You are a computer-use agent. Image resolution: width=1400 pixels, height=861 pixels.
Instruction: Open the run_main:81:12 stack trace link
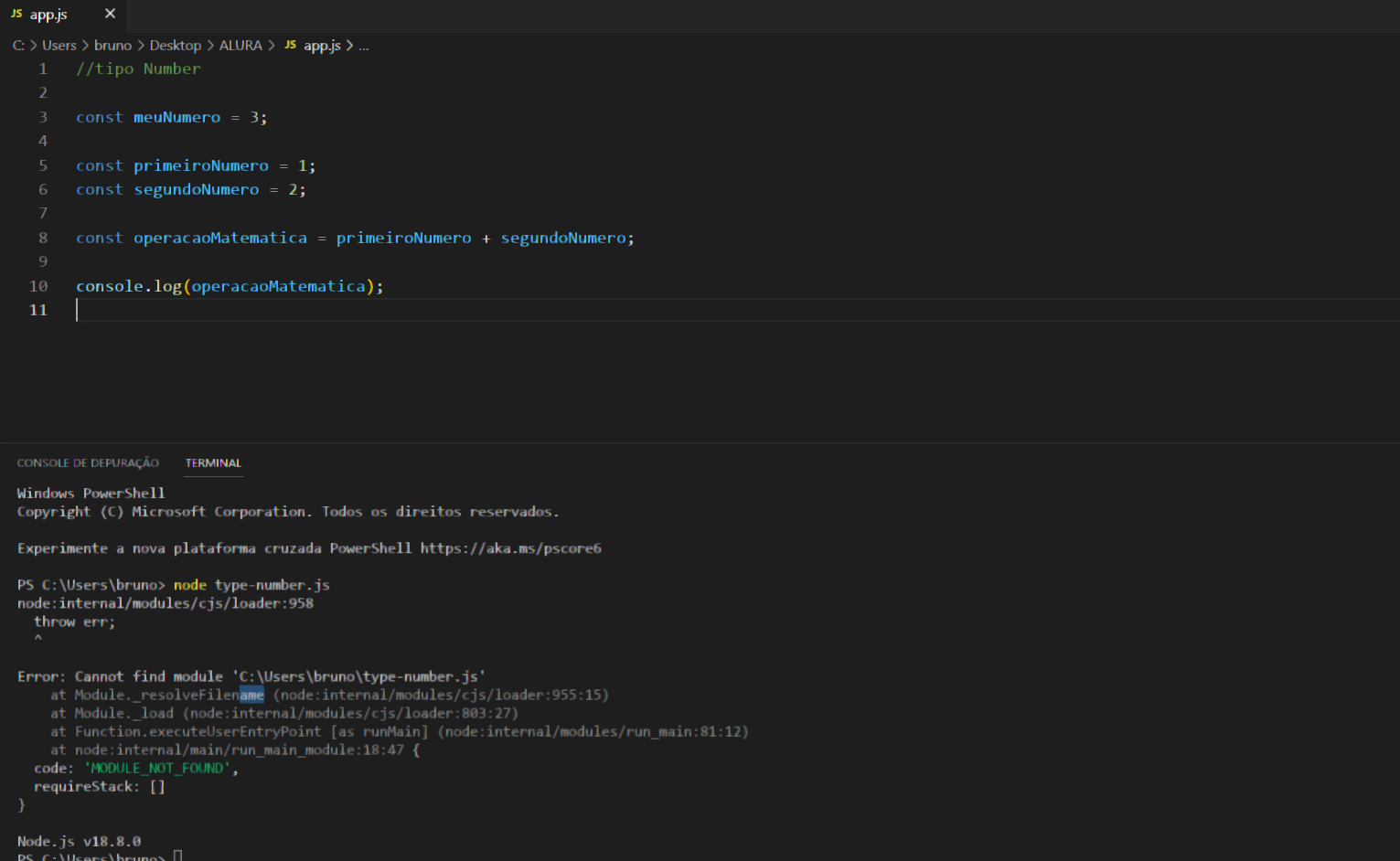point(593,731)
